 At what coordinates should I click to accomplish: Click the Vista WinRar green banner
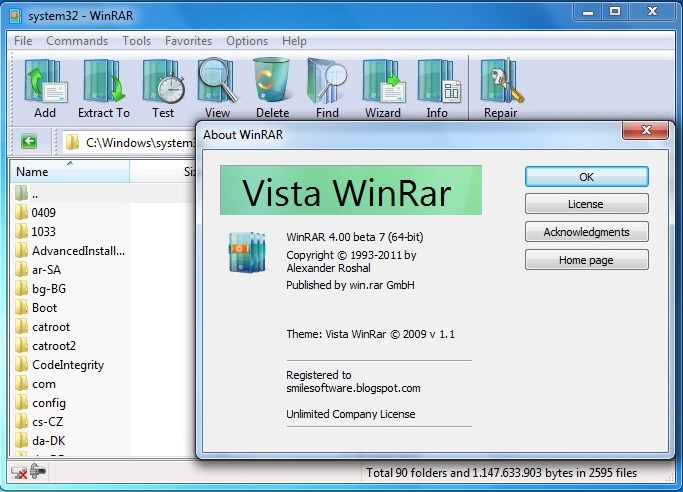(x=351, y=190)
